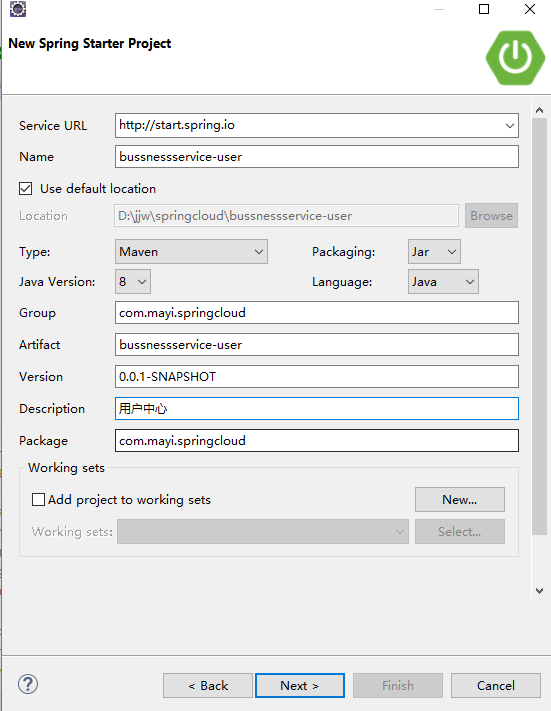
Task: Click the Java Version: label
Action: [x=57, y=282]
